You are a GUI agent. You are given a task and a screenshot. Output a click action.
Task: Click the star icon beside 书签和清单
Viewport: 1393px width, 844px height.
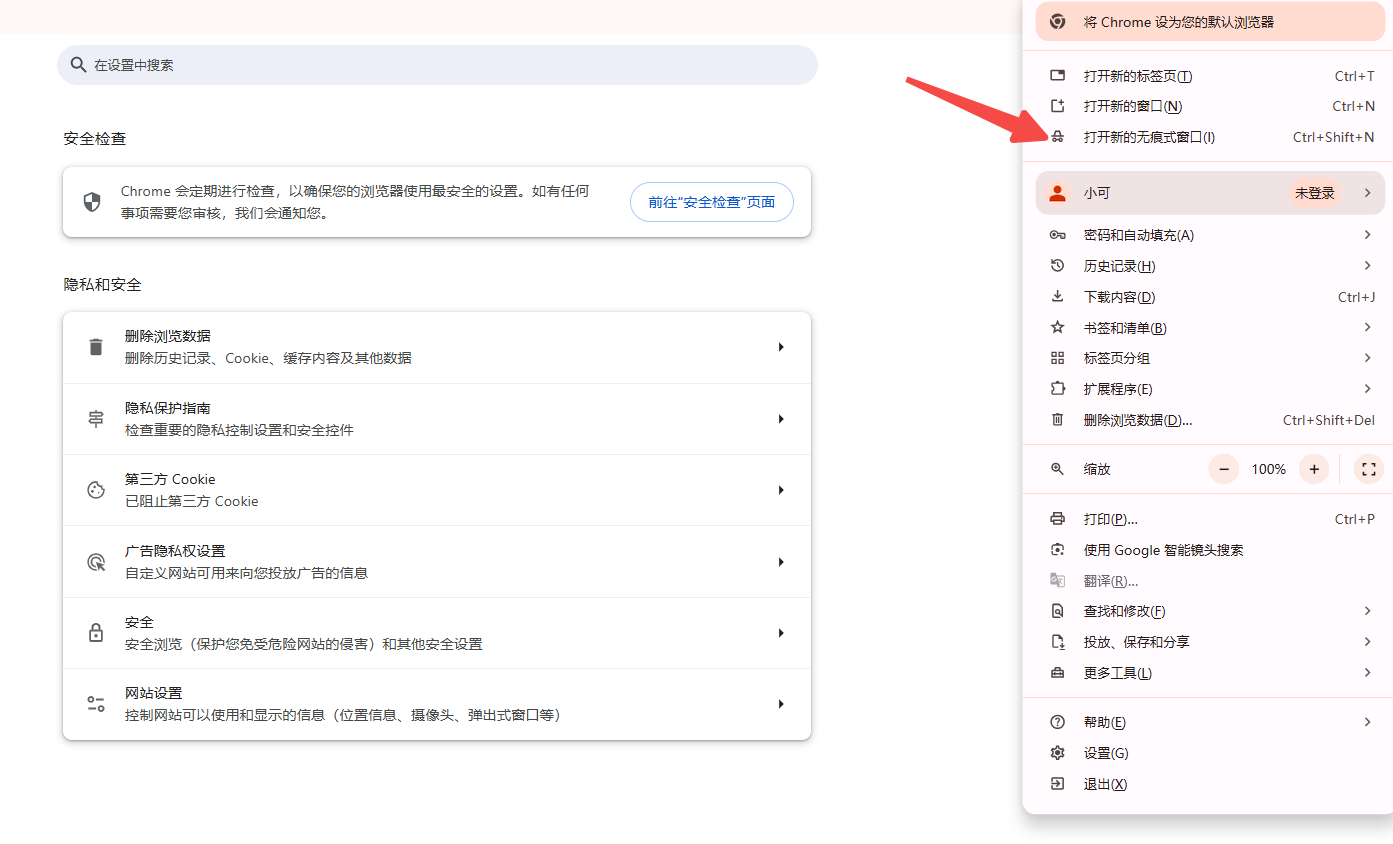point(1058,328)
